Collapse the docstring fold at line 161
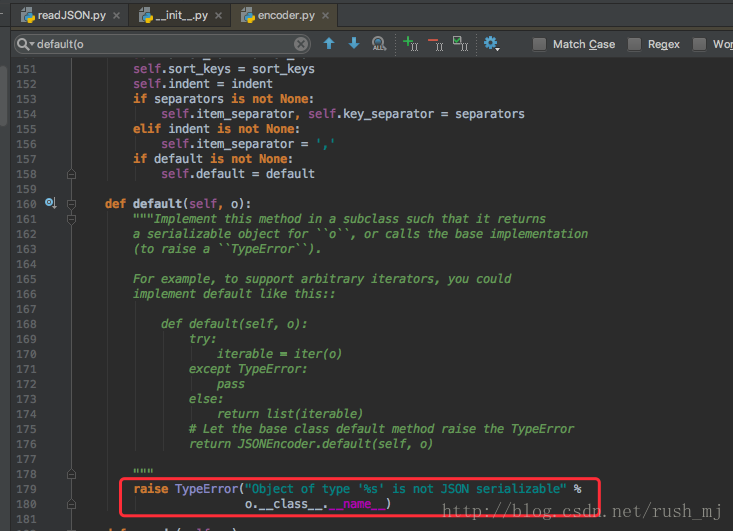 (72, 219)
